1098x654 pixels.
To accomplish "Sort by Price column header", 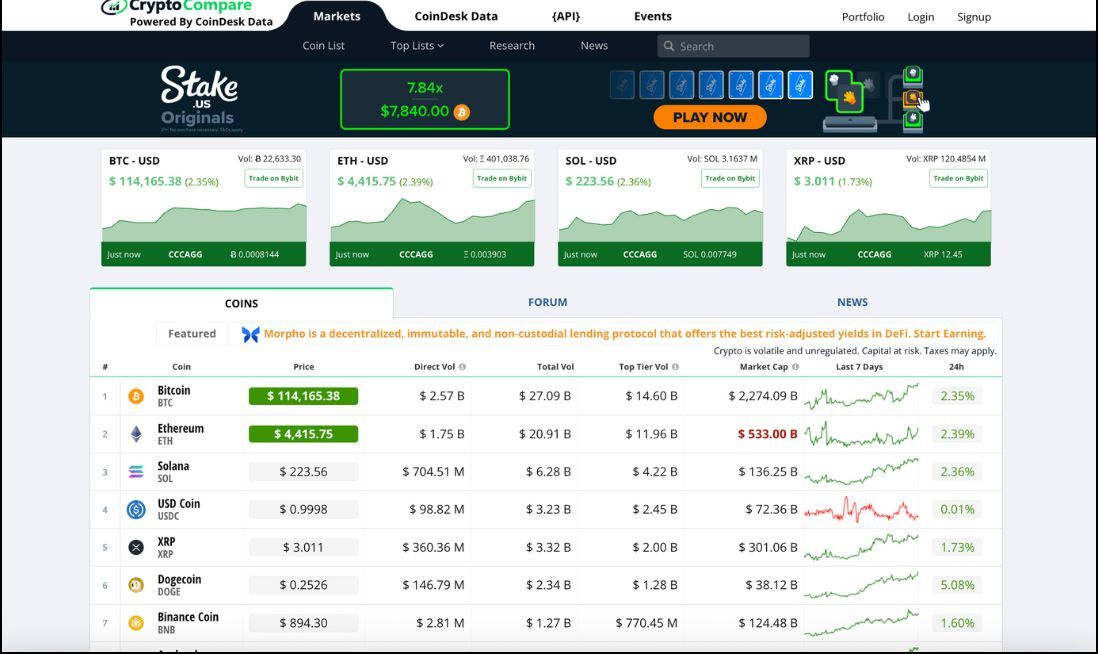I will tap(304, 367).
